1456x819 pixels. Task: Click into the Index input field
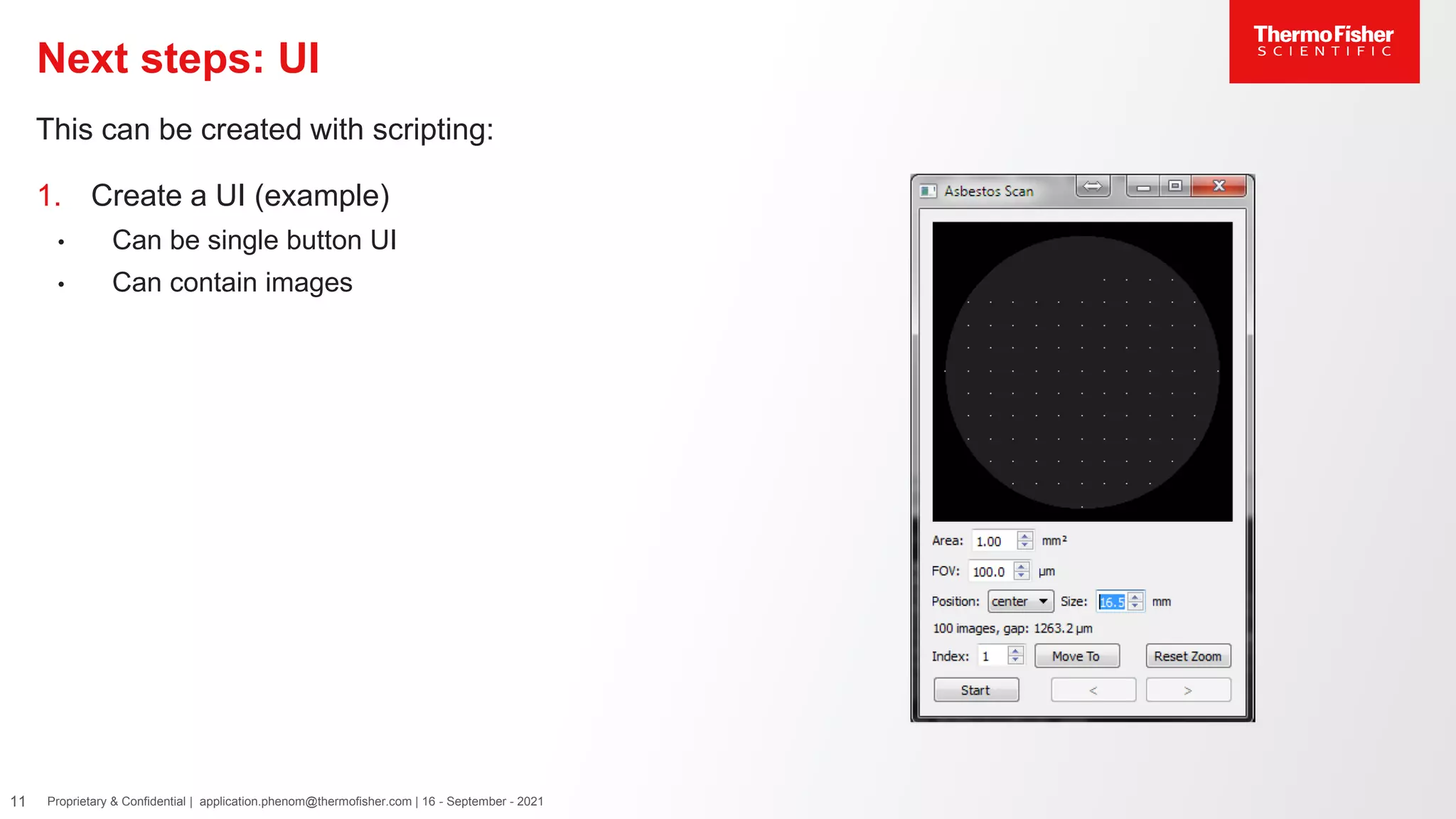992,656
